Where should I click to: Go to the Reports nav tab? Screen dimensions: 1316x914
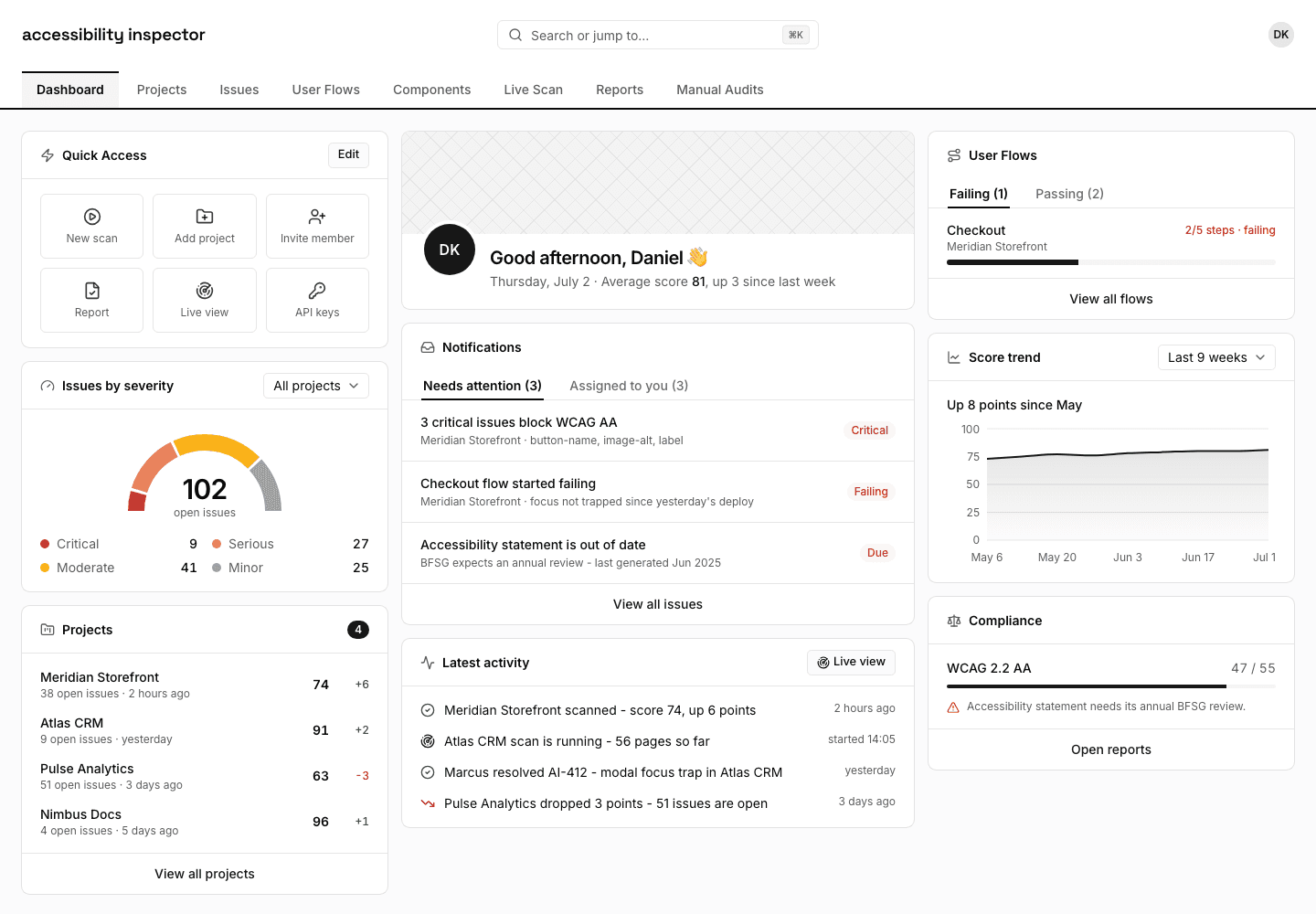[620, 90]
